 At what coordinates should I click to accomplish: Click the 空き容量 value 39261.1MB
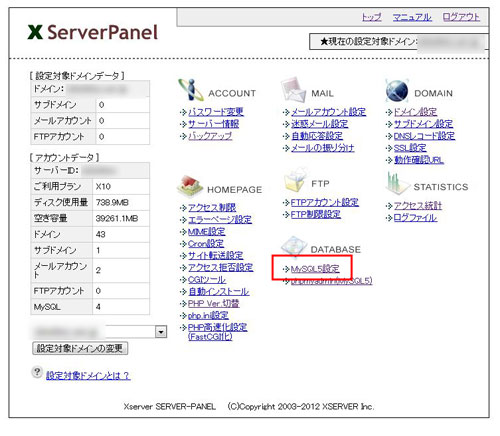117,218
